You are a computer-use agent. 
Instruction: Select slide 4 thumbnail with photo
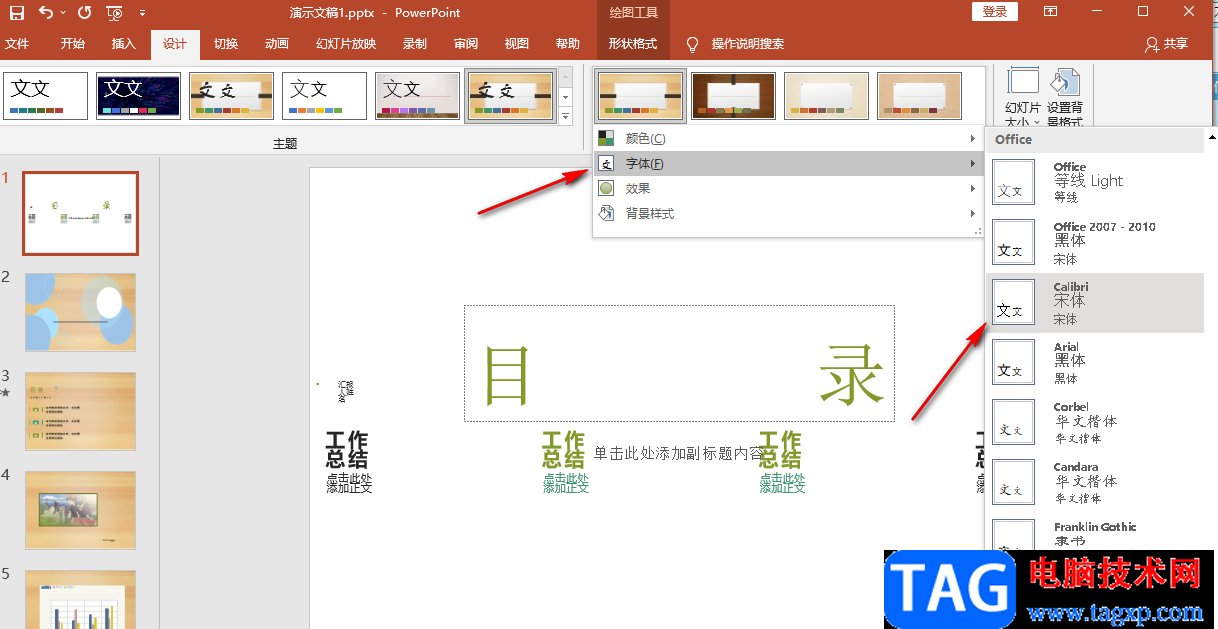tap(80, 510)
